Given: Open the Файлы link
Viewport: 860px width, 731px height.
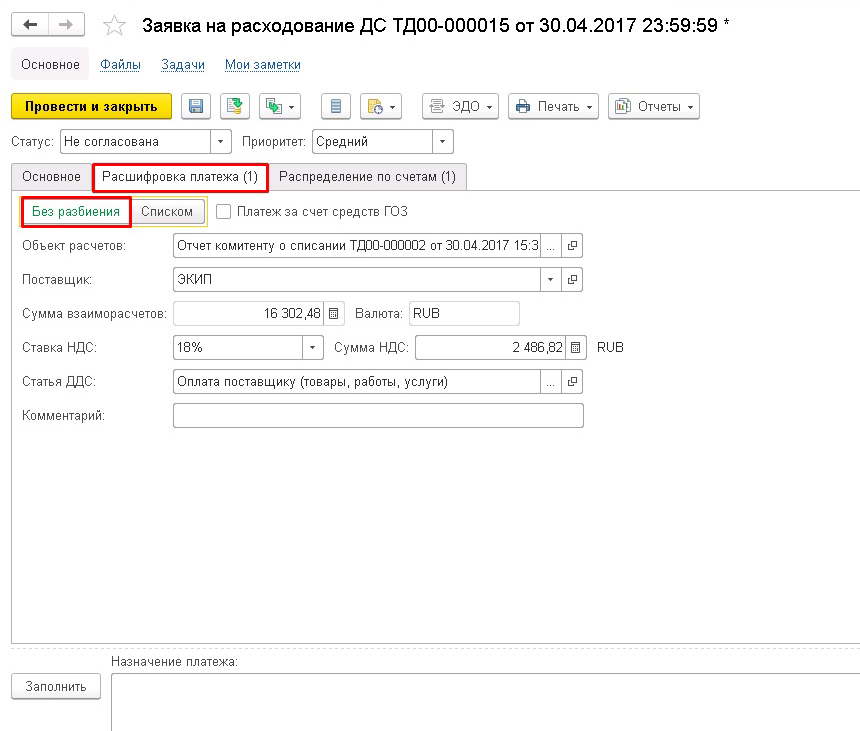Looking at the screenshot, I should (120, 65).
